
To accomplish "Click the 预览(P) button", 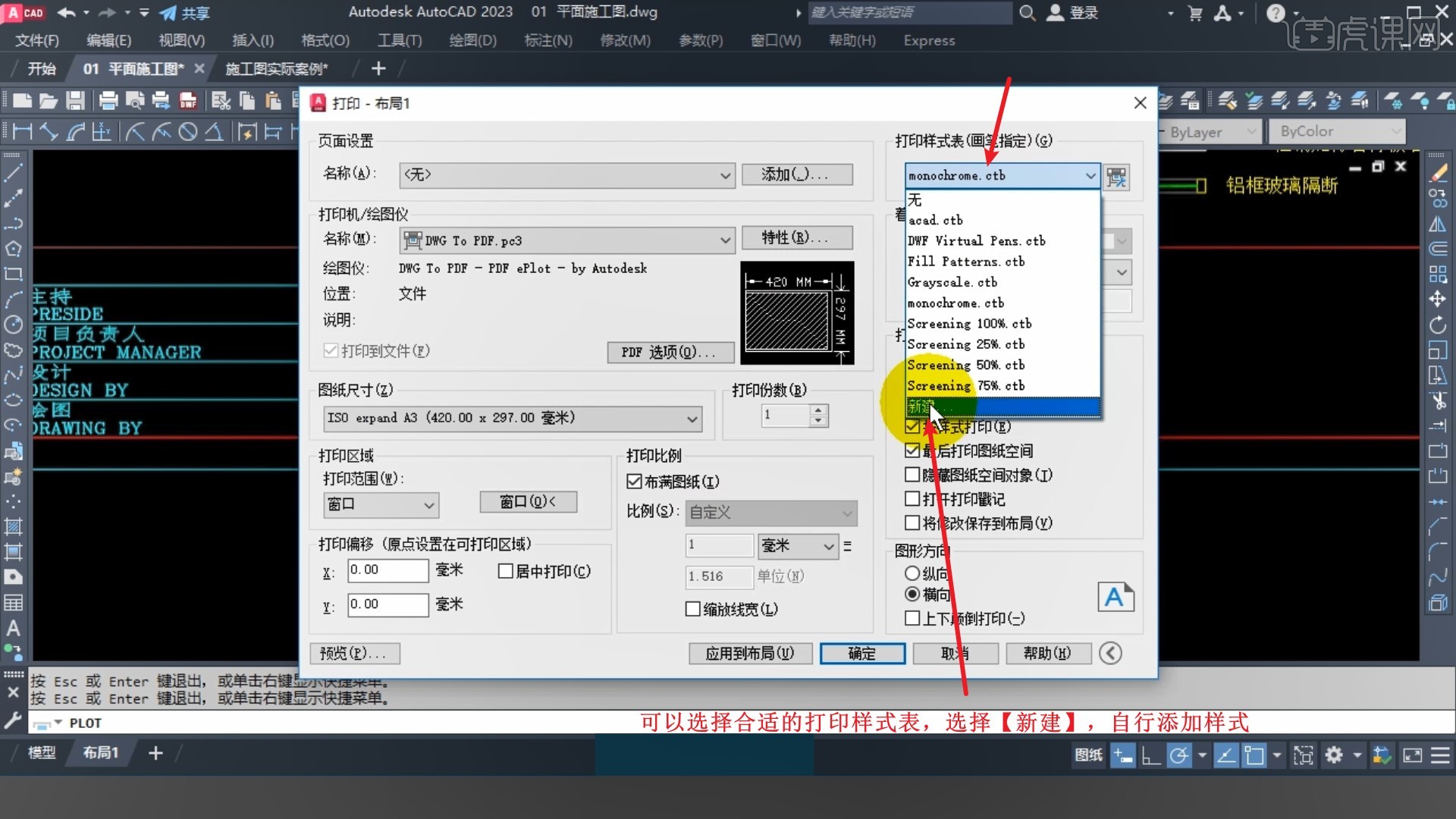I will tap(355, 653).
